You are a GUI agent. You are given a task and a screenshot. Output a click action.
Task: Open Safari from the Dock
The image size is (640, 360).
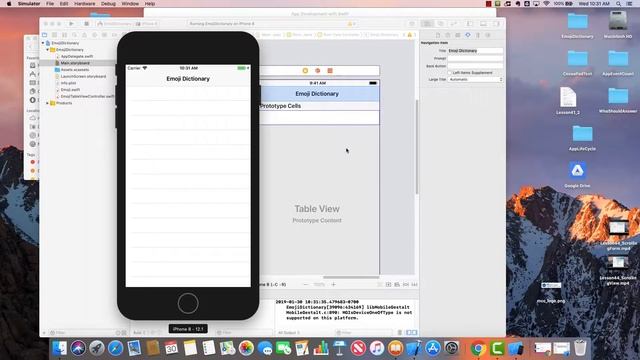pyautogui.click(x=116, y=348)
